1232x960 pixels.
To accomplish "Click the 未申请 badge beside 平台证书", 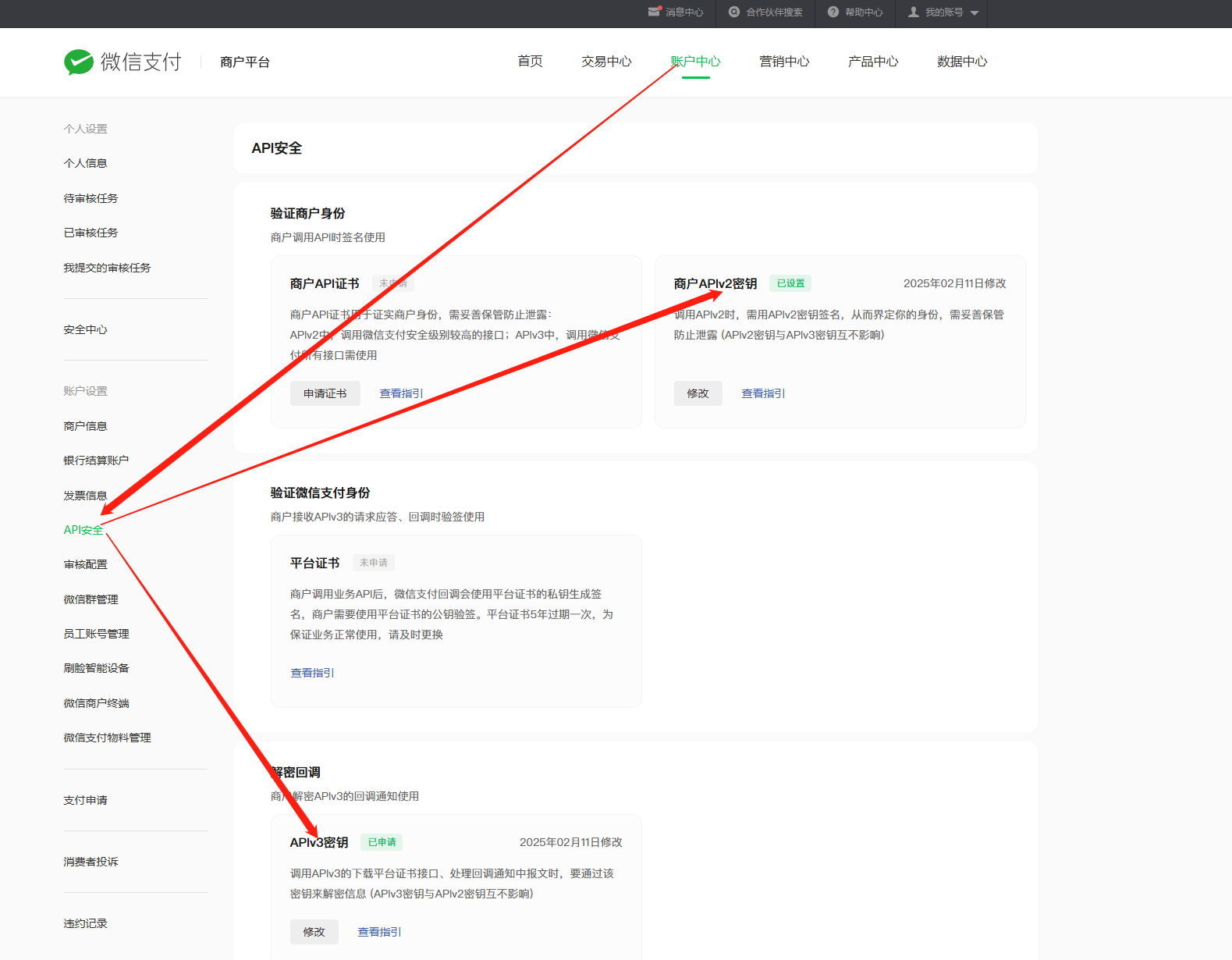I will coord(374,563).
